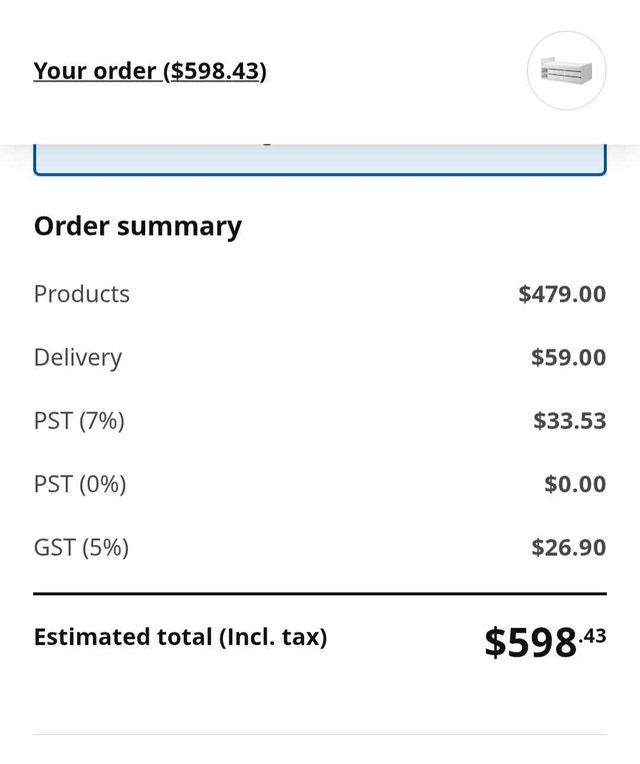Click the thin gray divider at the bottom
This screenshot has width=640, height=764.
pos(320,734)
